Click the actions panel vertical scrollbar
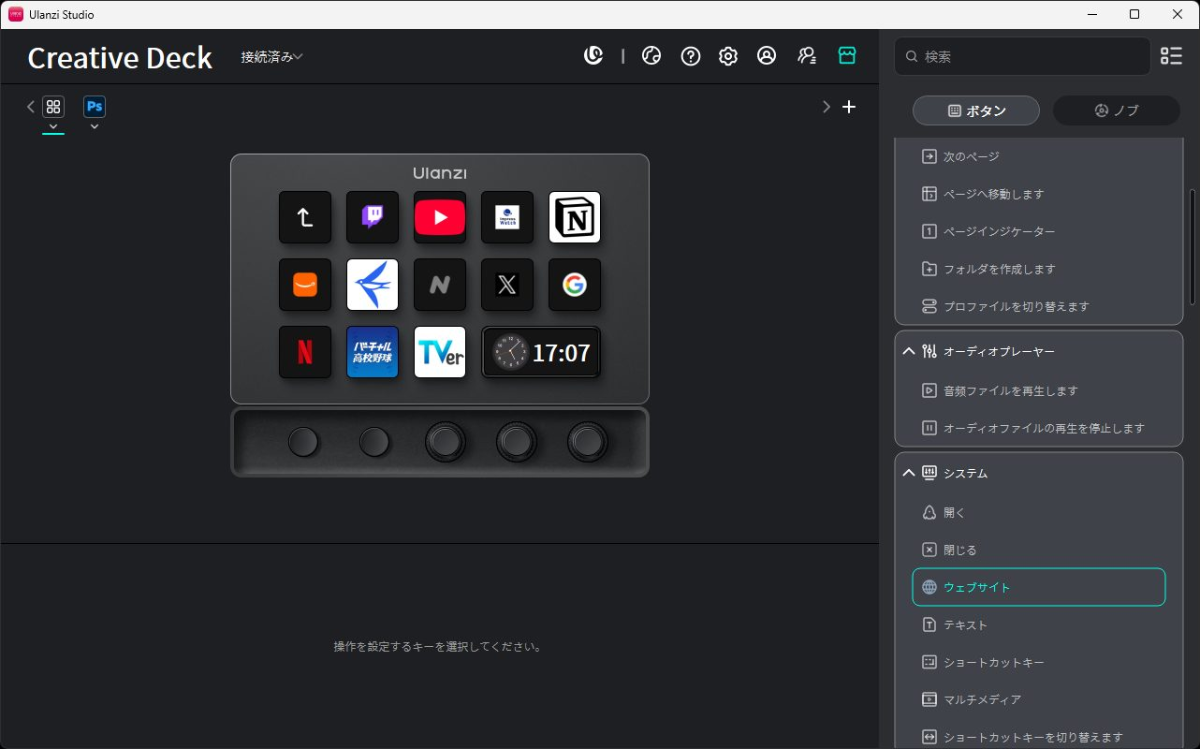The width and height of the screenshot is (1200, 749). coord(1191,247)
